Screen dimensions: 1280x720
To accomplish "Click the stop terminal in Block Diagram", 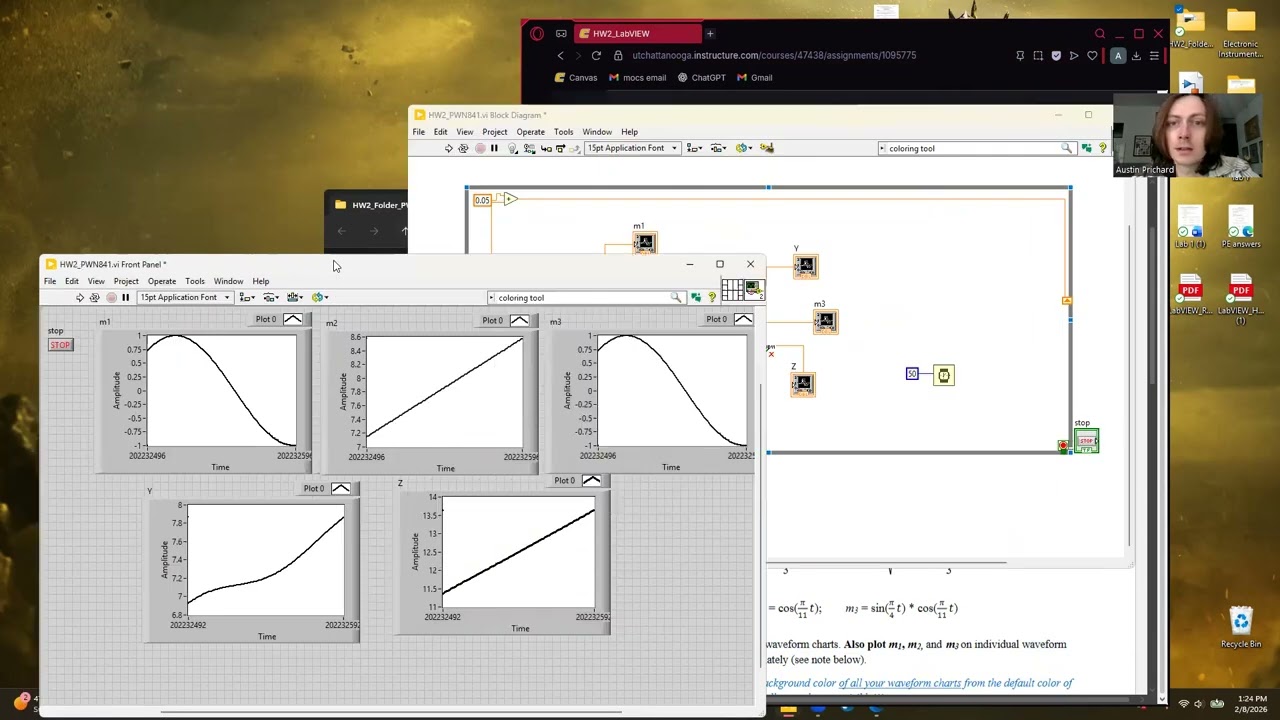I will [x=1087, y=441].
